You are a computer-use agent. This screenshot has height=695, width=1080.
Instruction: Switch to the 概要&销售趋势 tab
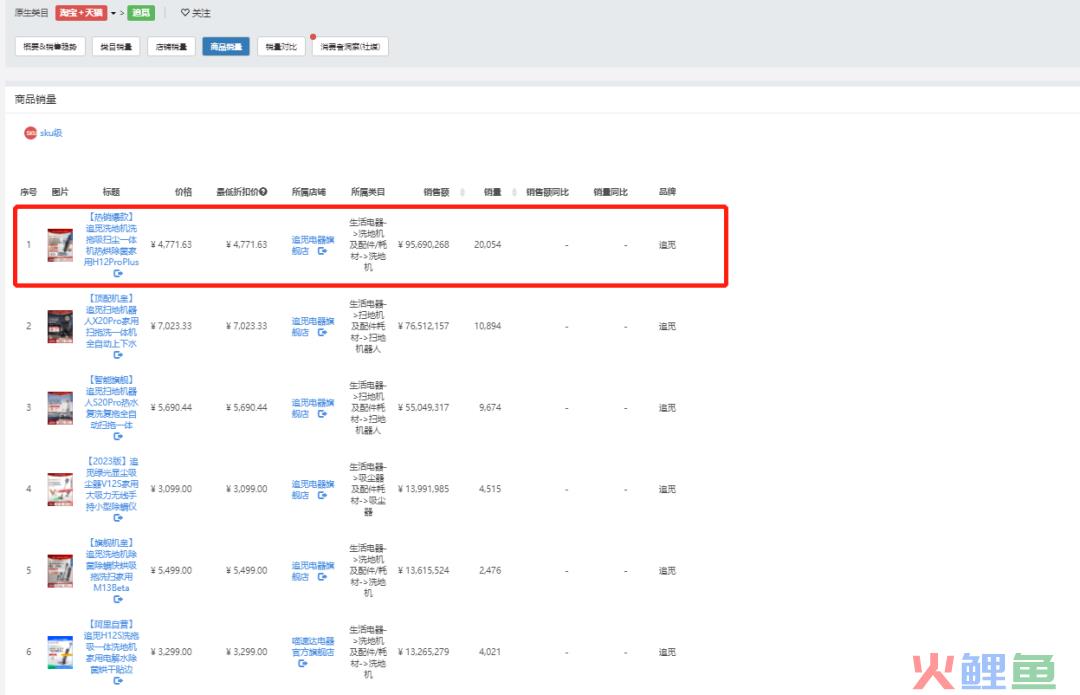coord(50,46)
